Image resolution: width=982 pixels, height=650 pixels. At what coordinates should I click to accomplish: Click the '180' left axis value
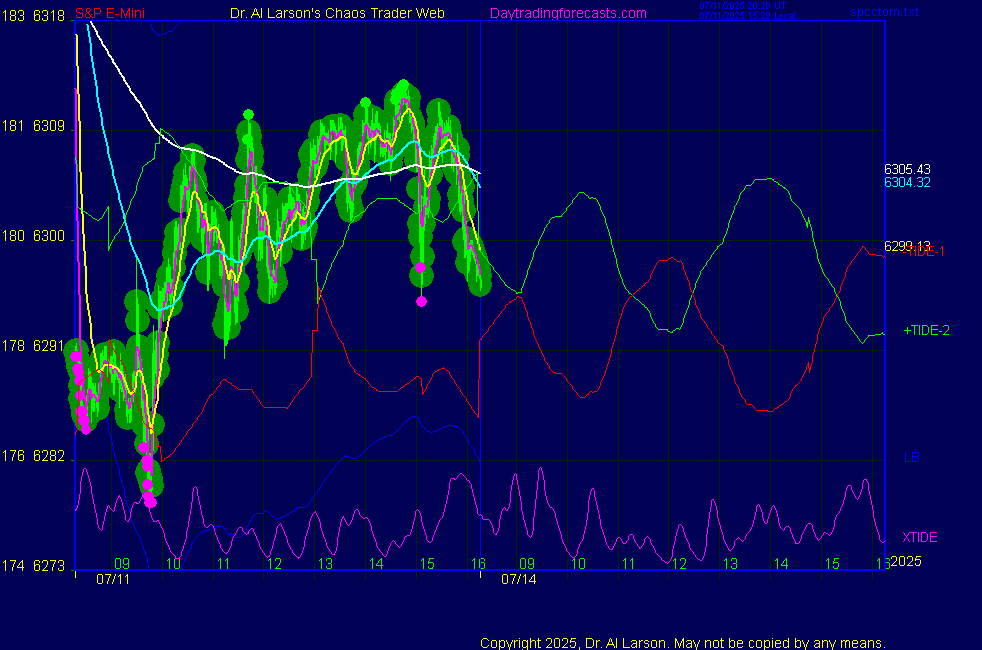13,236
